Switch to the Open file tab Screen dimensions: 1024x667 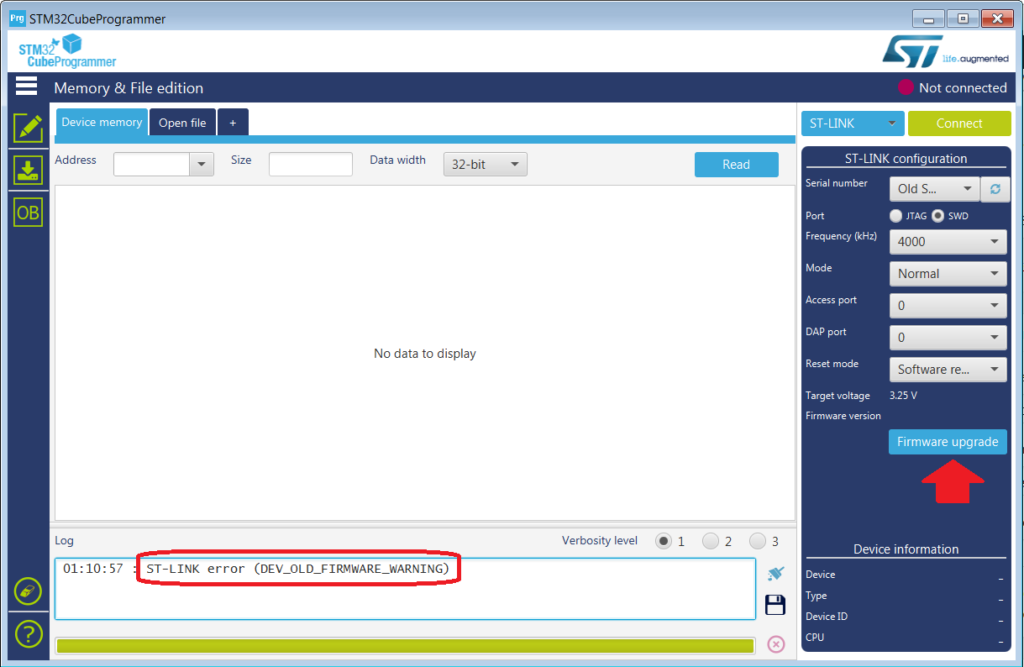(x=182, y=122)
